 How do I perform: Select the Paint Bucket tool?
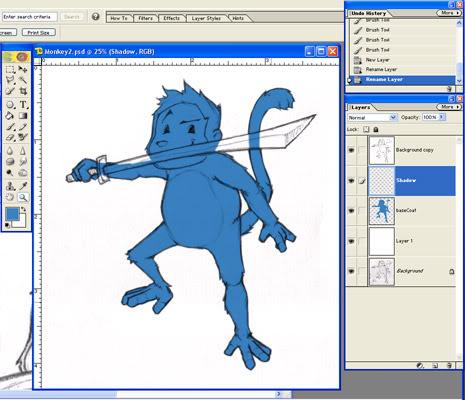(10, 115)
